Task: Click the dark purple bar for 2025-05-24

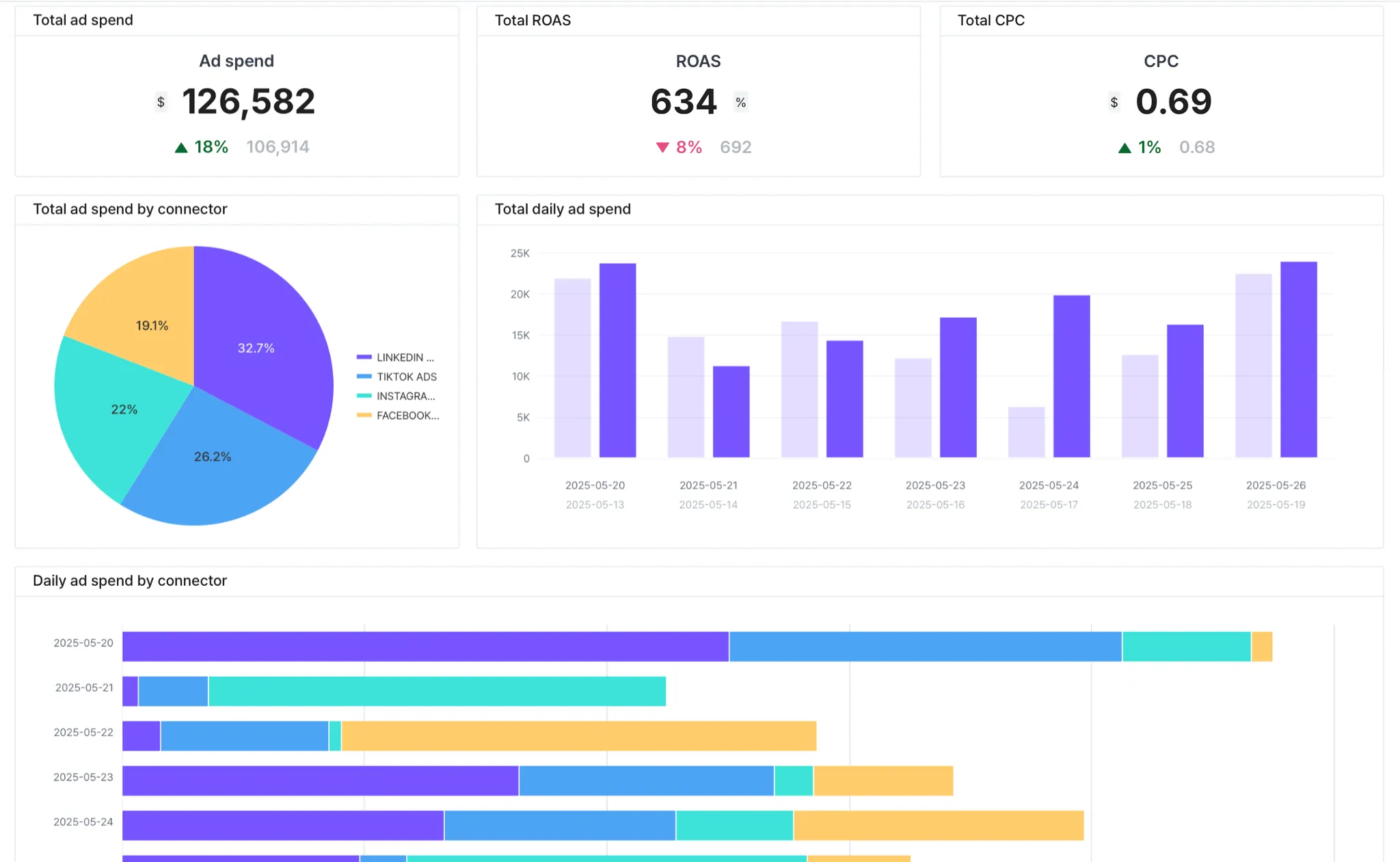Action: pos(1071,376)
